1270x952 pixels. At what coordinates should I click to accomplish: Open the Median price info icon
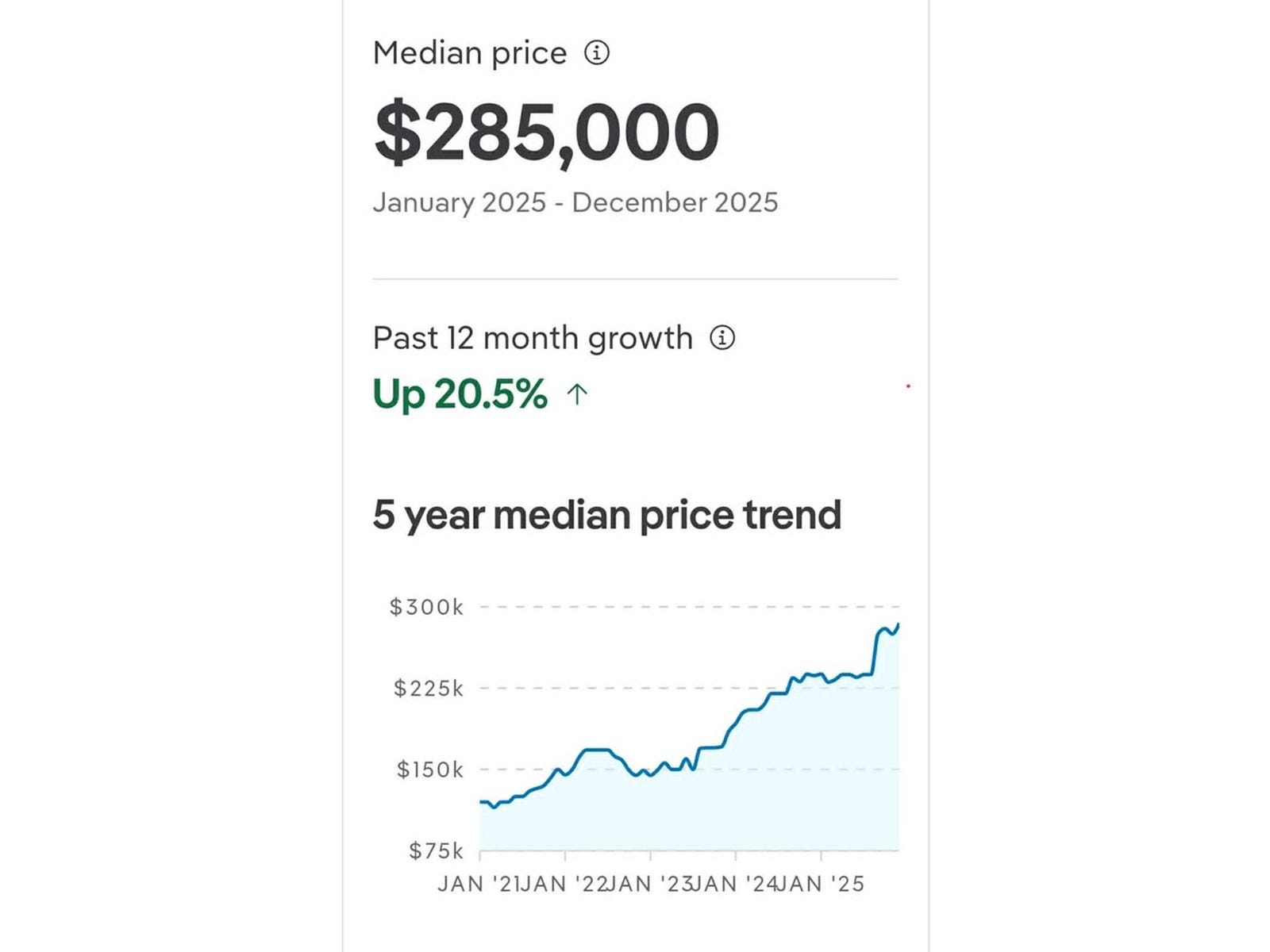coord(597,53)
